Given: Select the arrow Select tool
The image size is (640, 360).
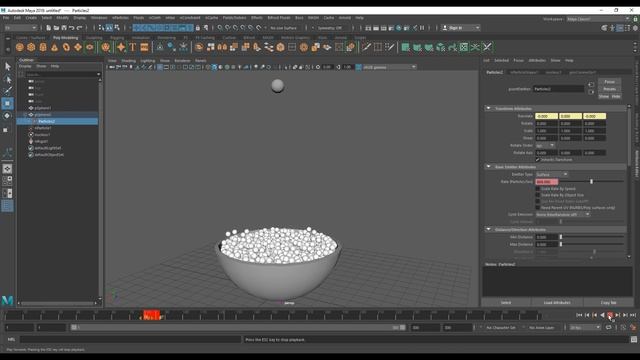Looking at the screenshot, I should [7, 67].
